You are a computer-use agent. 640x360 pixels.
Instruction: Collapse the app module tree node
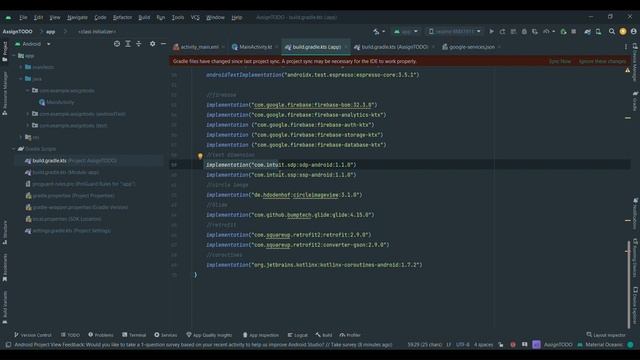click(x=14, y=56)
